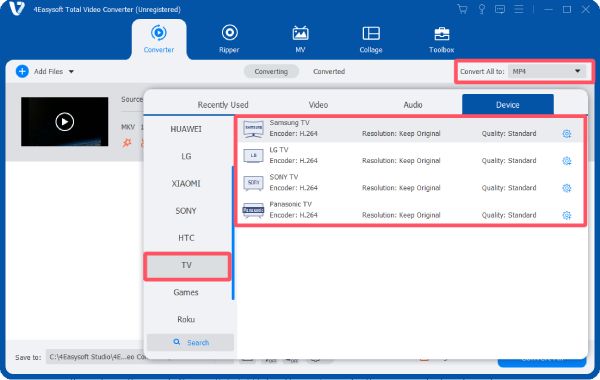Play the video thumbnail preview
The image size is (600, 380).
tap(64, 122)
